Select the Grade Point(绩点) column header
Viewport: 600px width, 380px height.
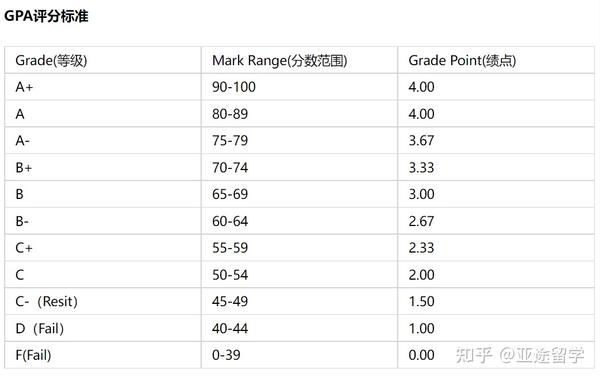496,60
